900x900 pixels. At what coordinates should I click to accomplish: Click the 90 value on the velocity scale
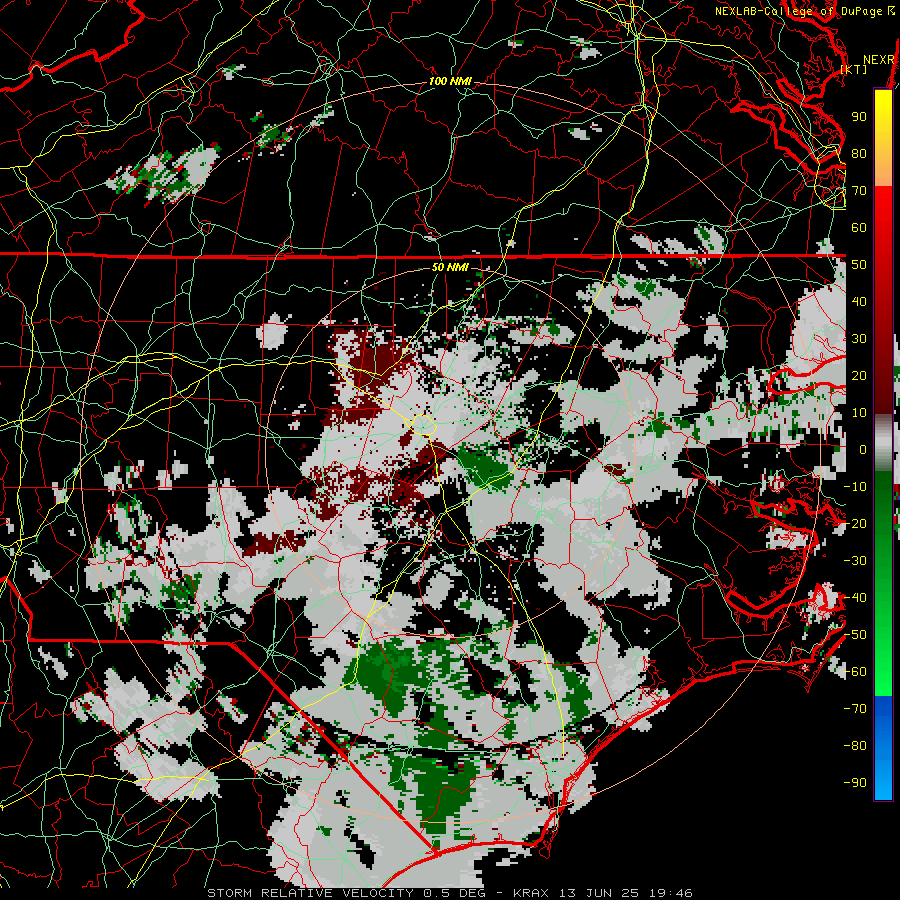859,117
